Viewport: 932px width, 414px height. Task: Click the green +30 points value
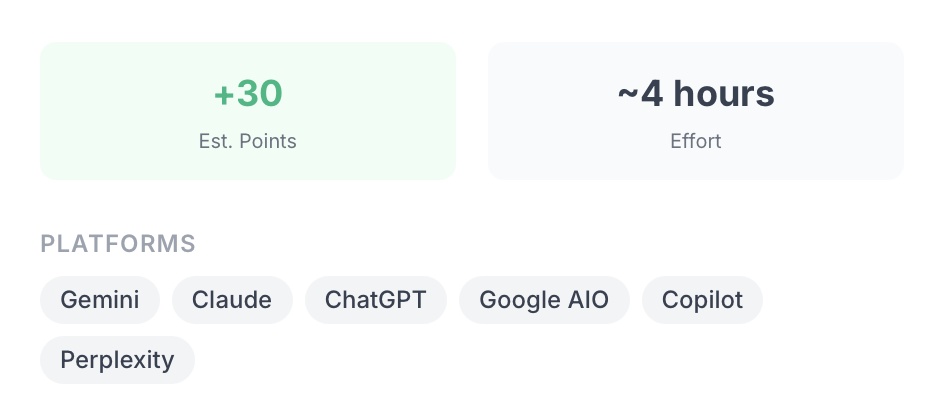click(248, 94)
